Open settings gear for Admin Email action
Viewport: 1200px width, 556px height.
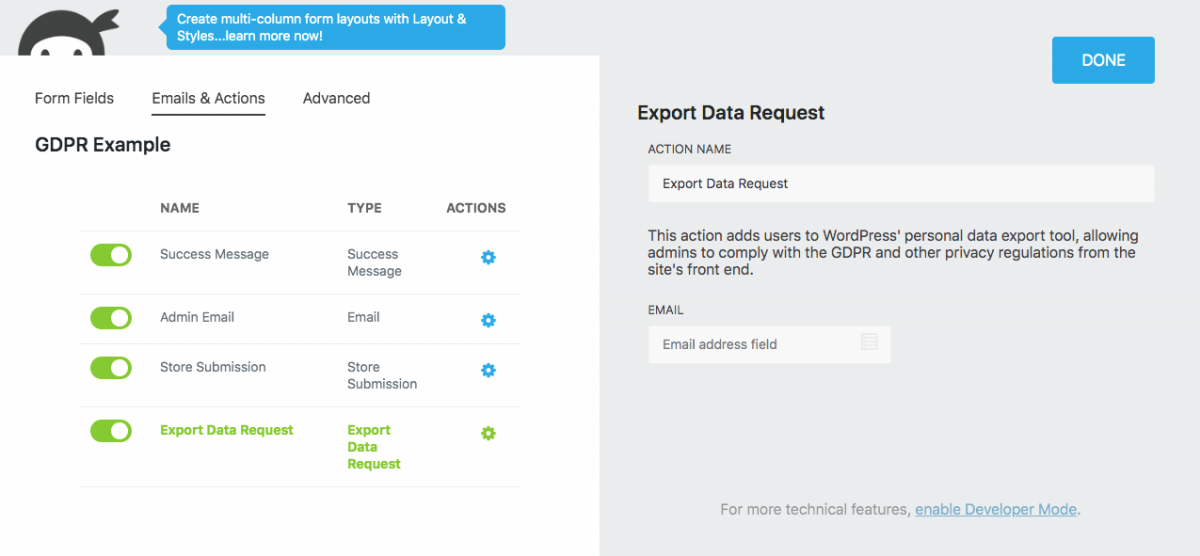488,321
